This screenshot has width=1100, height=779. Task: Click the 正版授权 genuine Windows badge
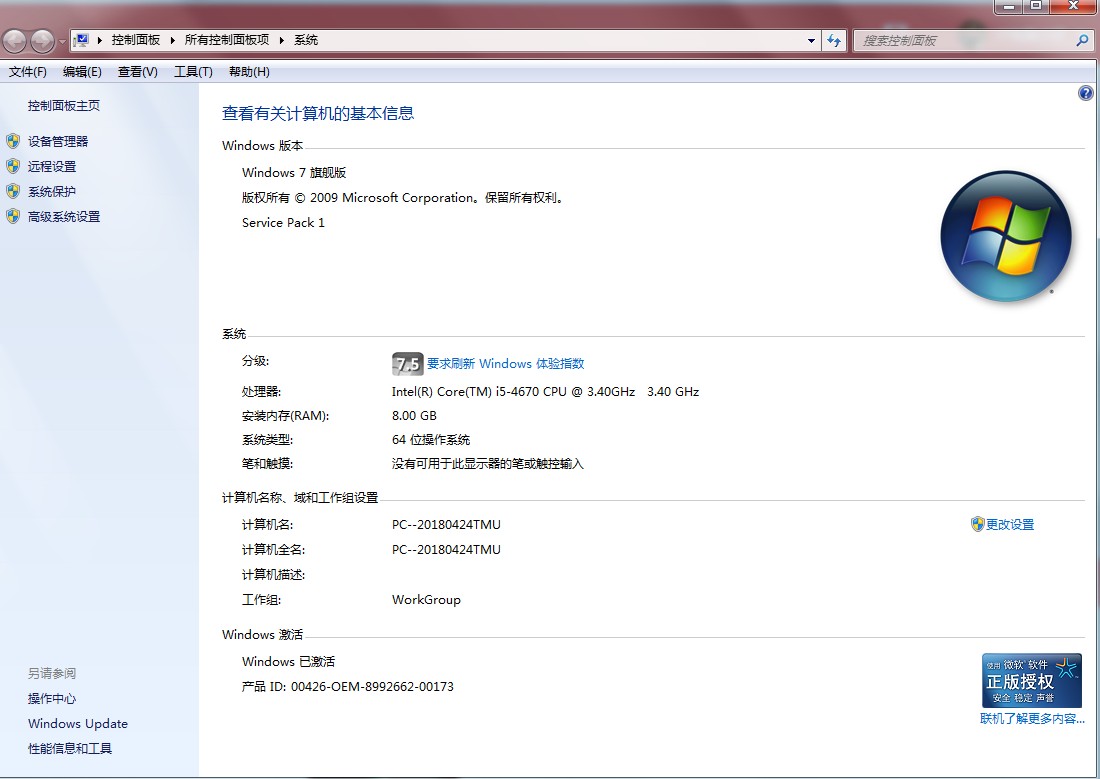[1031, 680]
